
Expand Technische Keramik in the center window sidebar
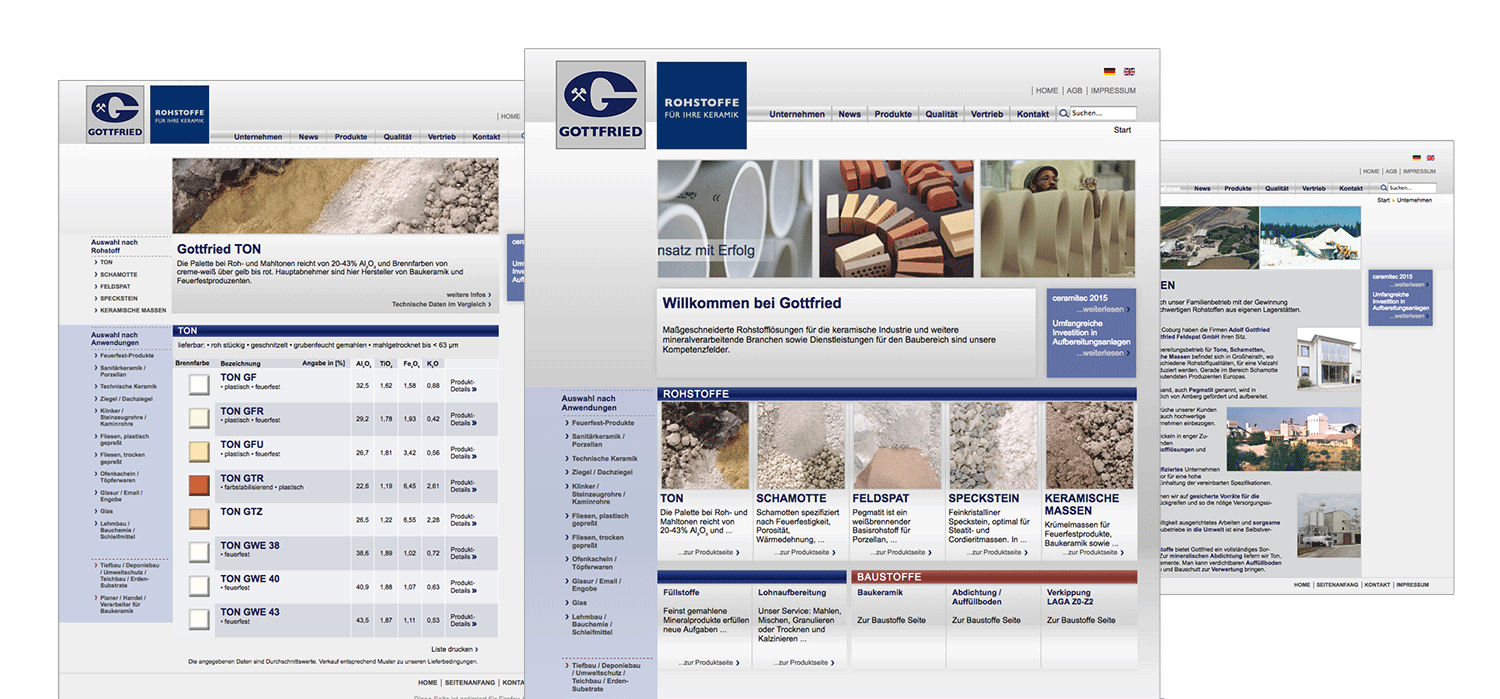click(604, 458)
